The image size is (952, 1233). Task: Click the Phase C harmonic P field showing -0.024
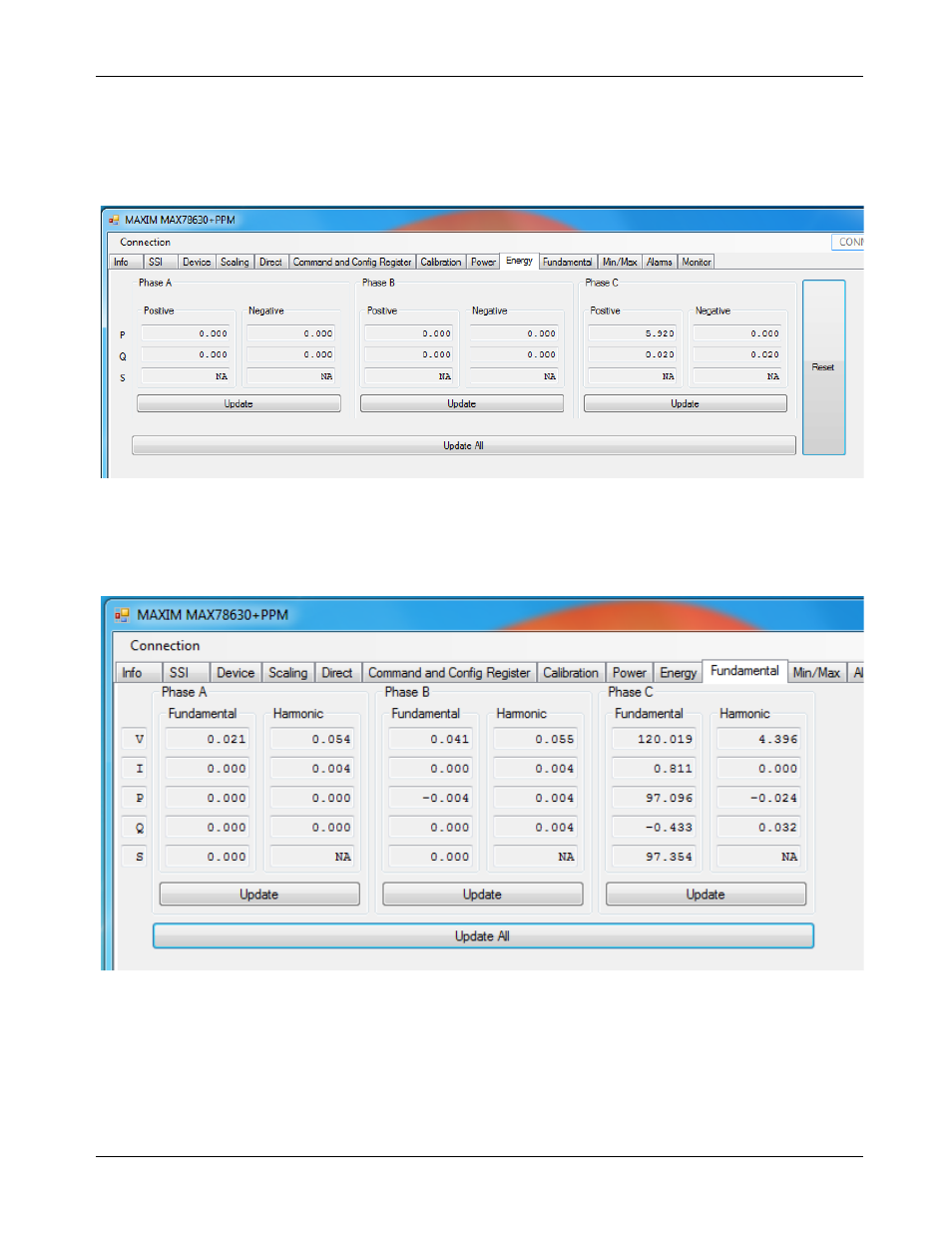coord(759,798)
